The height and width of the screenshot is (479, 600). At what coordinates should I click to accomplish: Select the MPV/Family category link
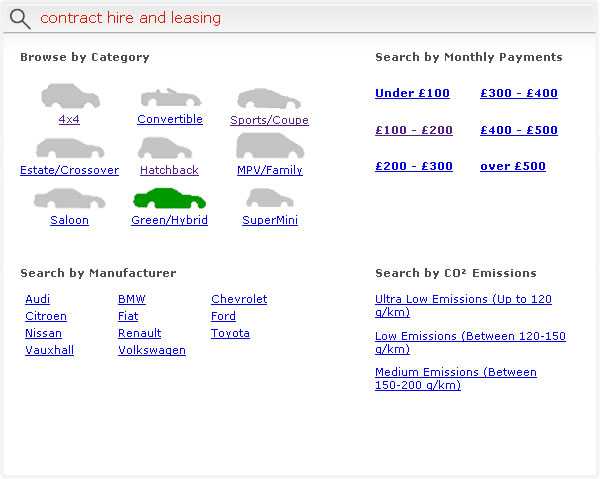click(270, 170)
